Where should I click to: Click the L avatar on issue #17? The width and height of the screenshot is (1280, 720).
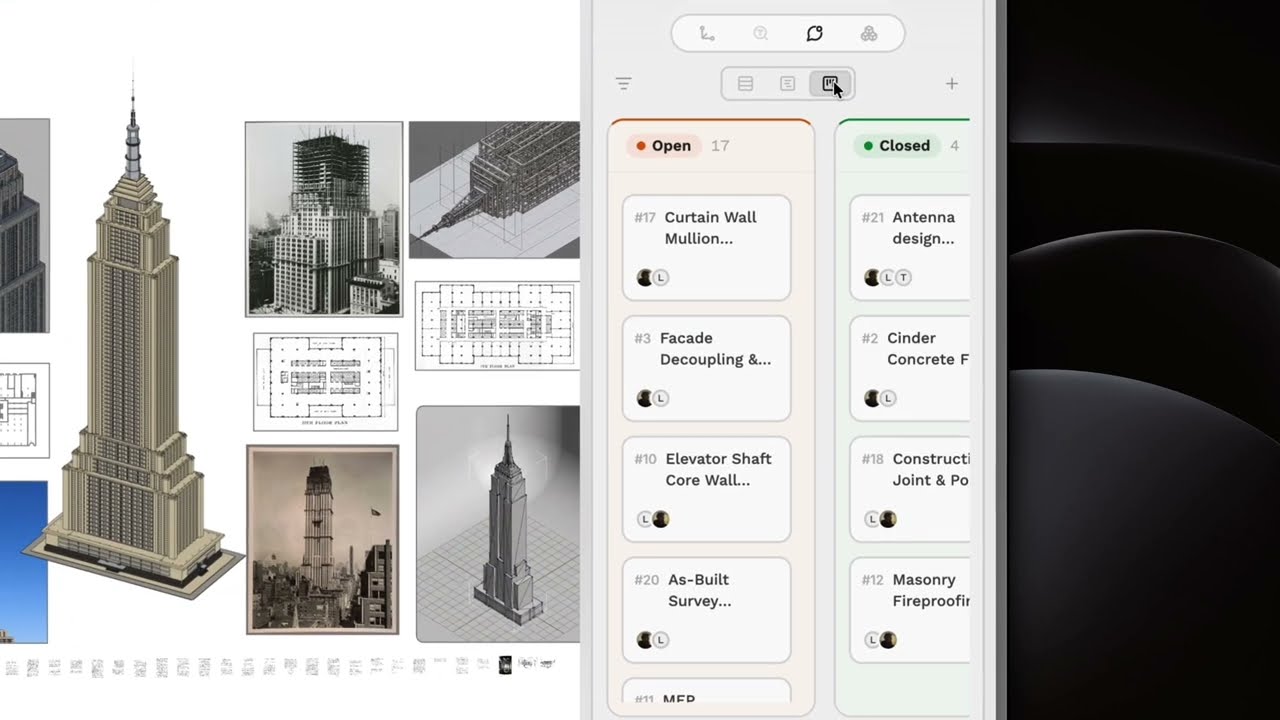click(660, 278)
